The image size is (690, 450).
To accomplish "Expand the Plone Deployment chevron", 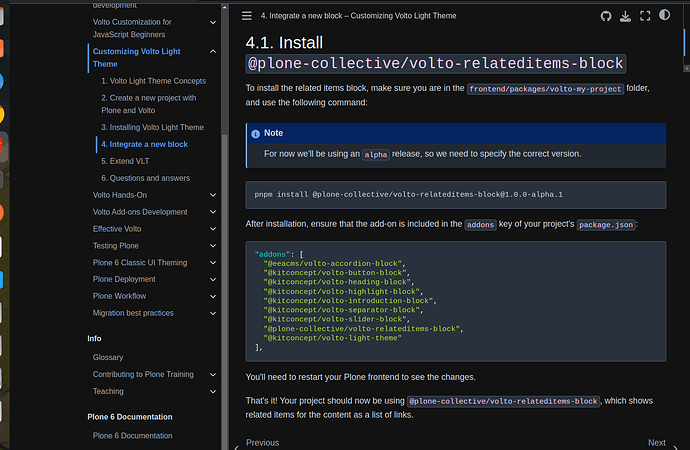I will point(213,279).
